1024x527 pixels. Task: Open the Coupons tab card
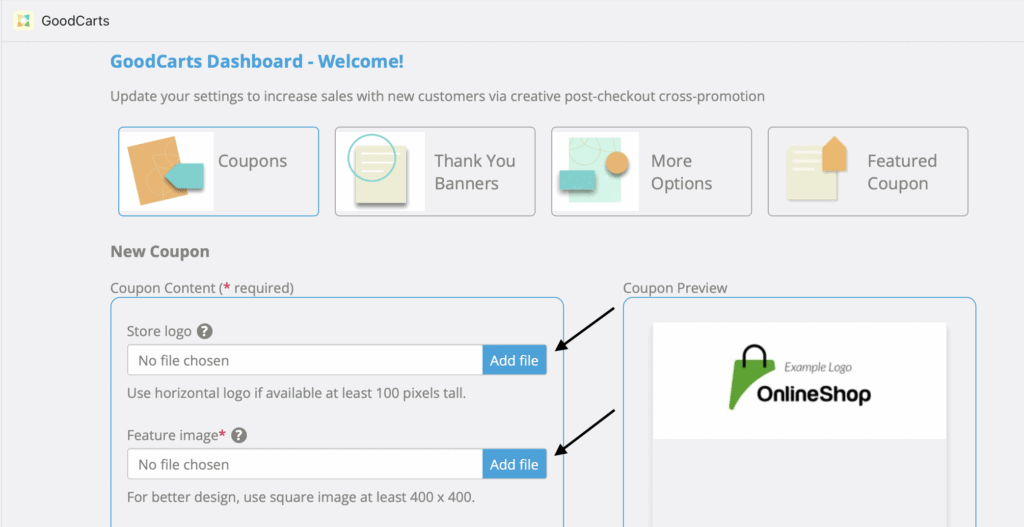pos(218,172)
